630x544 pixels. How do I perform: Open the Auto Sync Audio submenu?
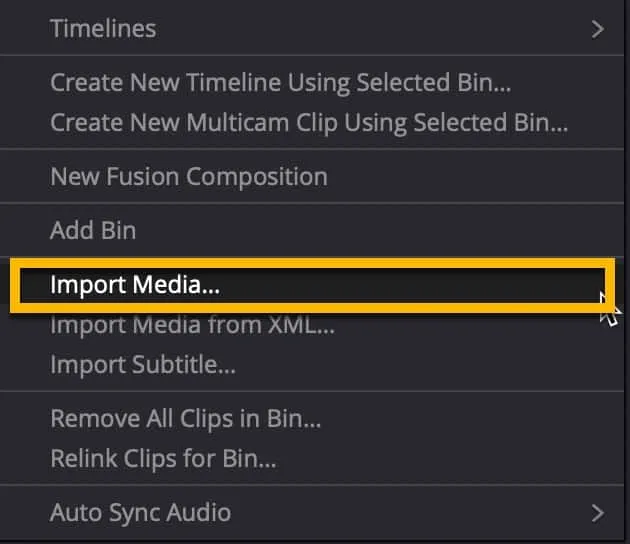(140, 513)
